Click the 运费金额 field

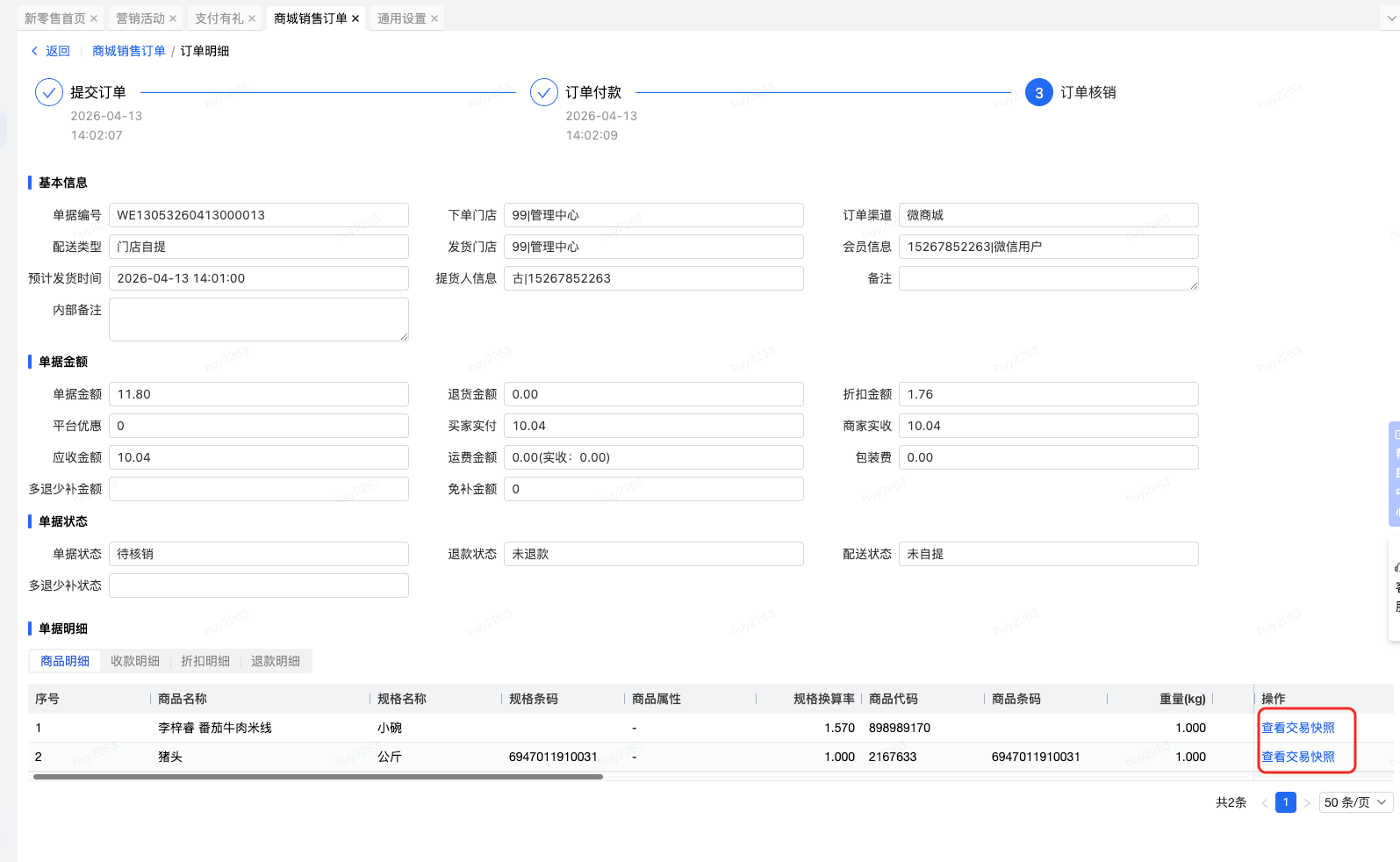(x=654, y=457)
